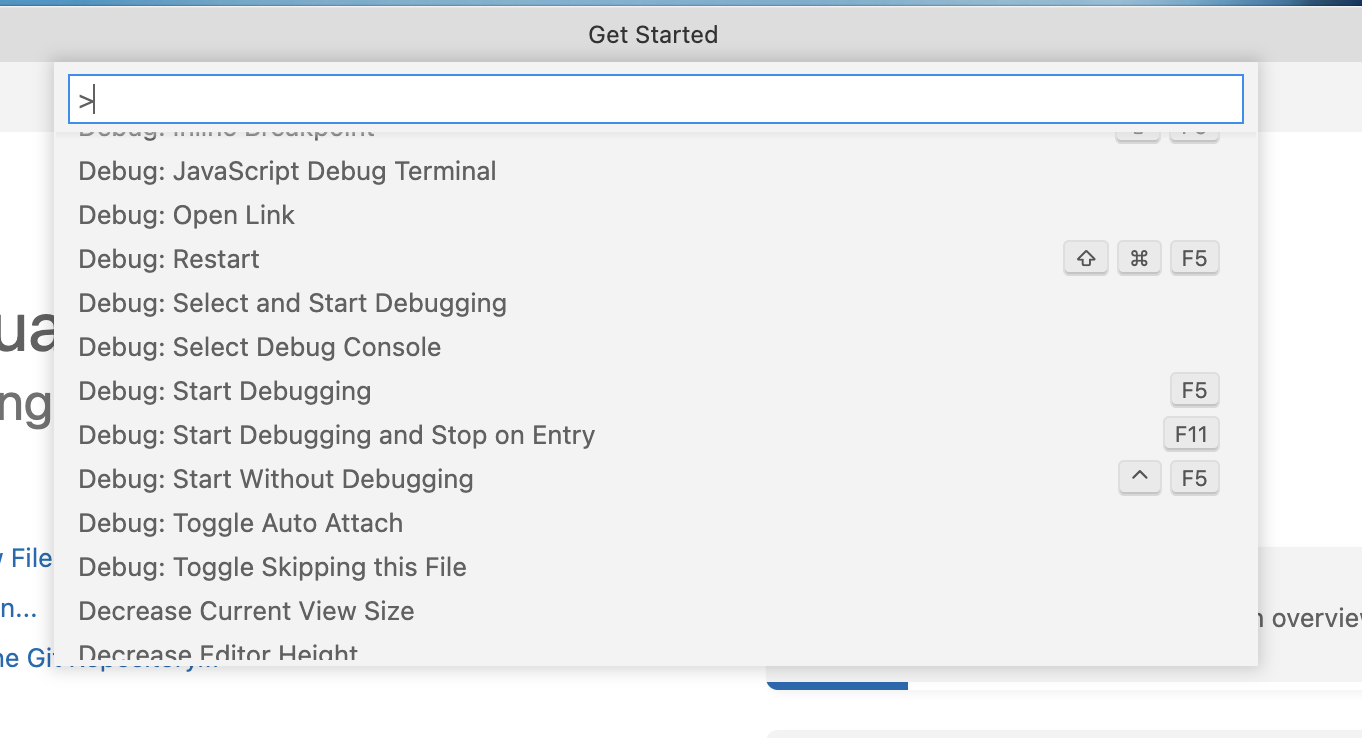Image resolution: width=1362 pixels, height=738 pixels.
Task: Pick Debug: Select Debug Console entry
Action: point(656,347)
